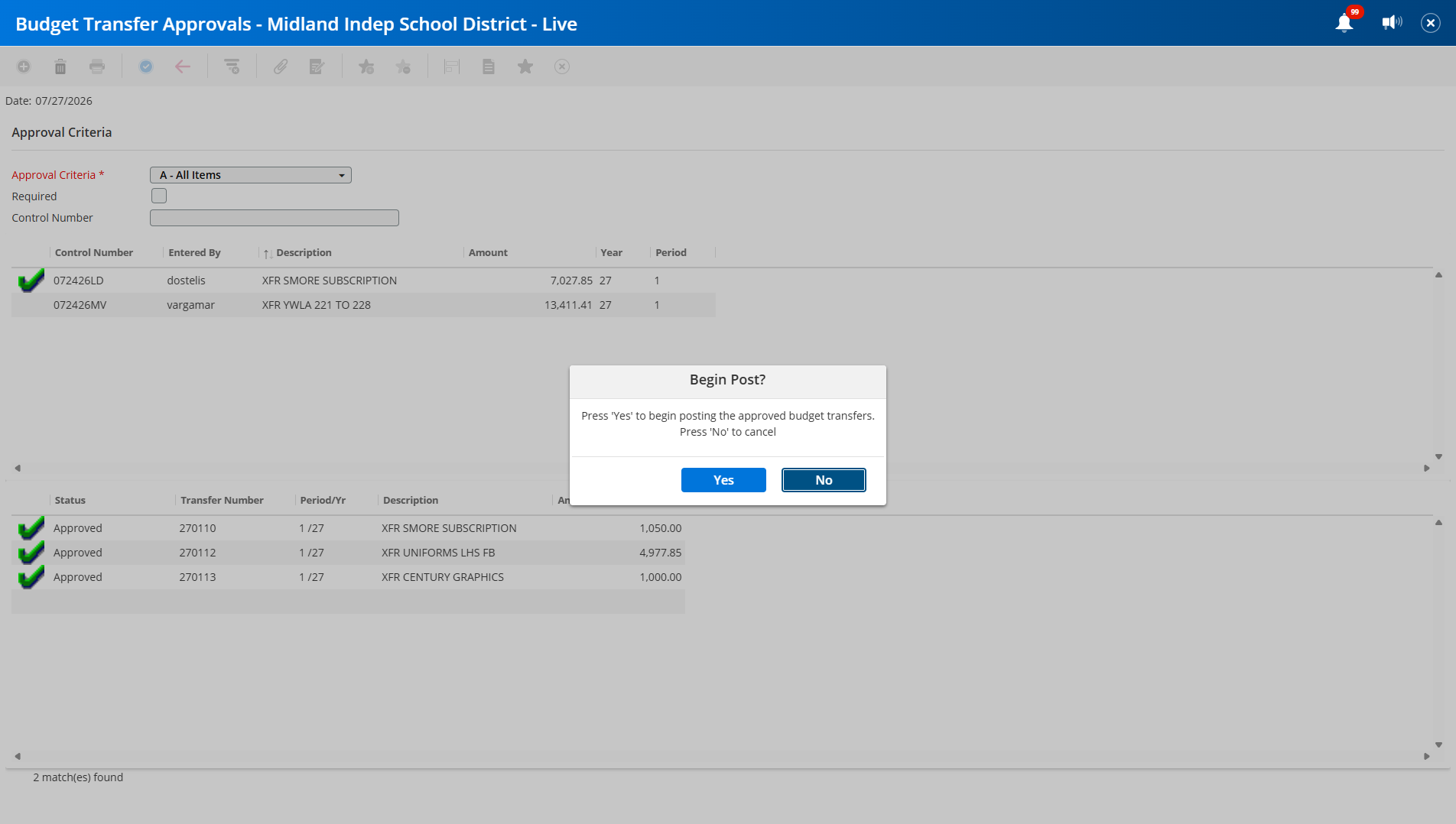The height and width of the screenshot is (824, 1456).
Task: Sort by the Description column header
Action: [304, 253]
